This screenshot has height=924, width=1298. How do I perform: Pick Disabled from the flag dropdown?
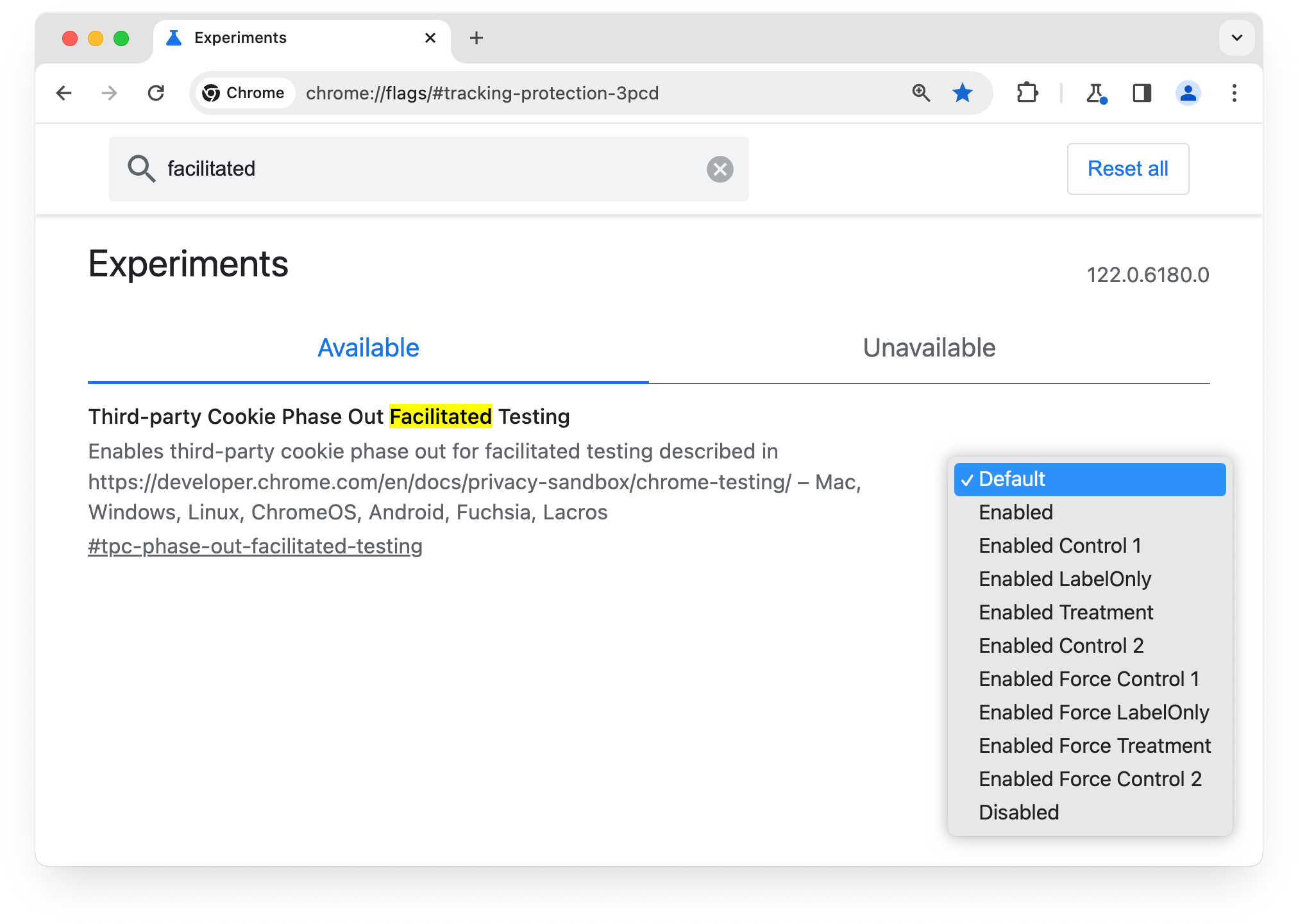pos(1018,812)
